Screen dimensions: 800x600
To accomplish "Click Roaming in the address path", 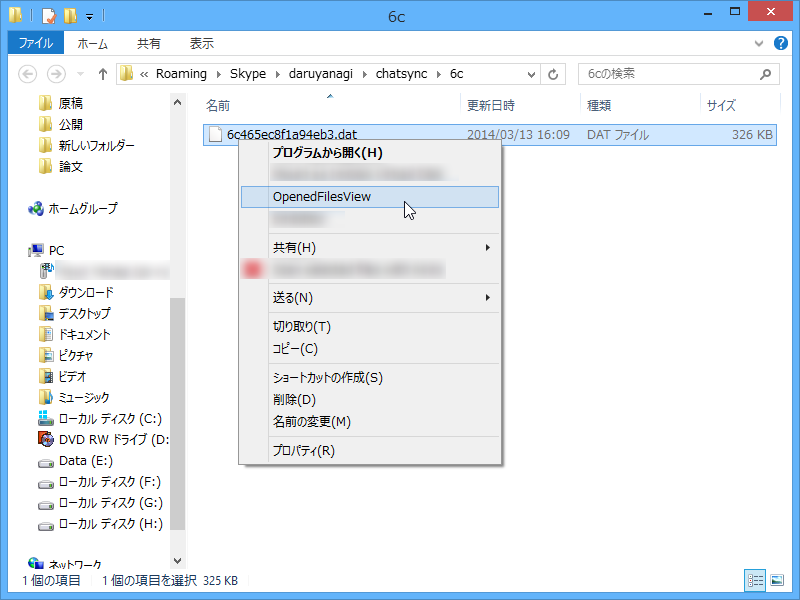I will click(x=181, y=74).
